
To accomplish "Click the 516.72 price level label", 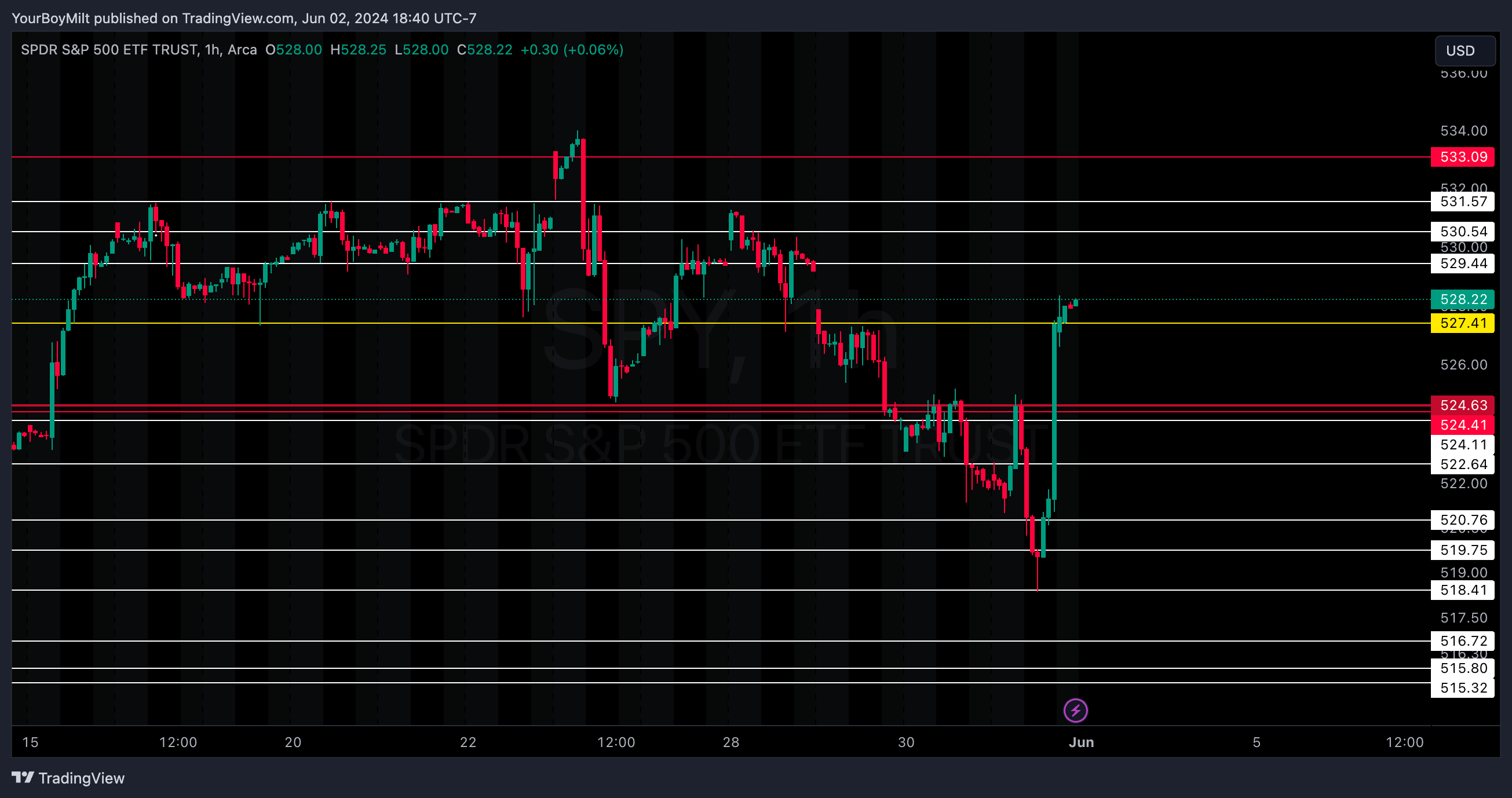I will click(1463, 640).
